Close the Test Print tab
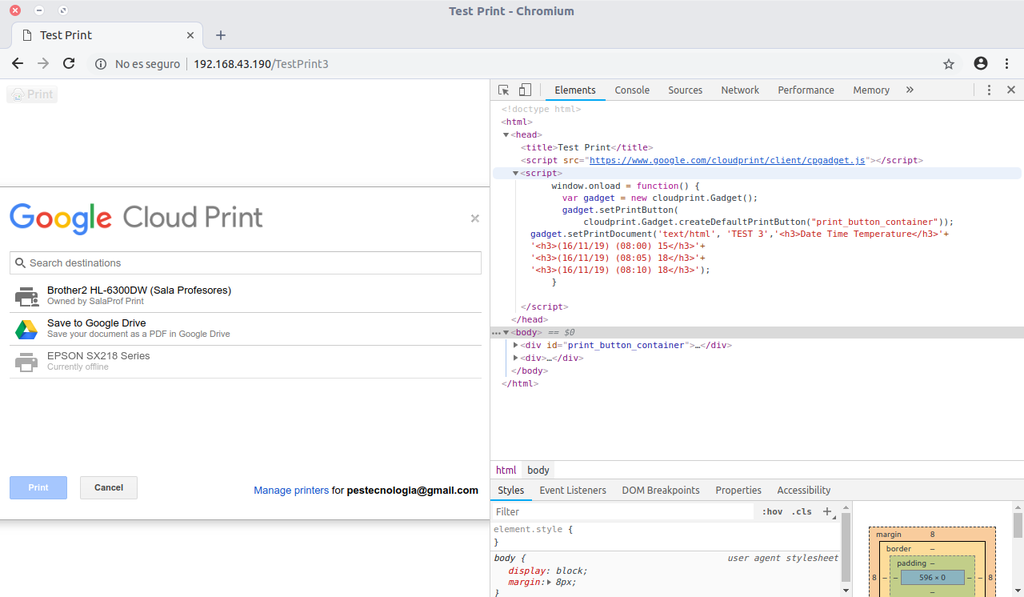 (x=190, y=35)
